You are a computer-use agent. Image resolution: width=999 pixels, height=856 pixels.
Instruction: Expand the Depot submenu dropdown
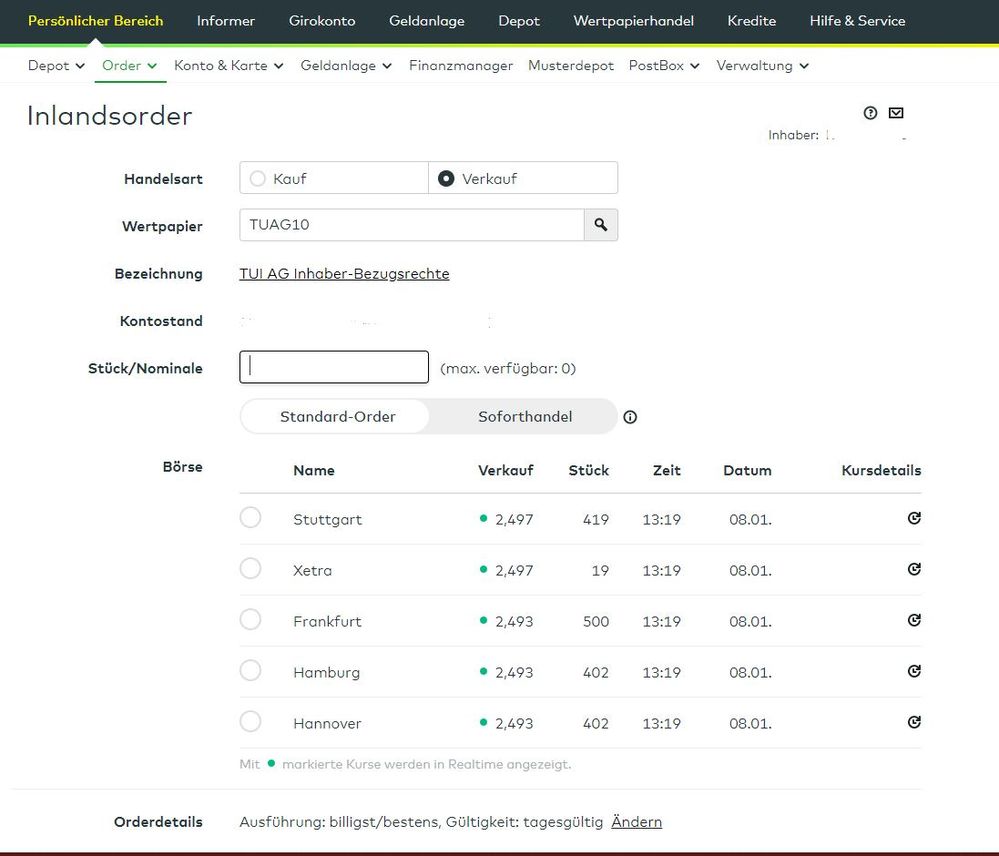click(x=56, y=66)
